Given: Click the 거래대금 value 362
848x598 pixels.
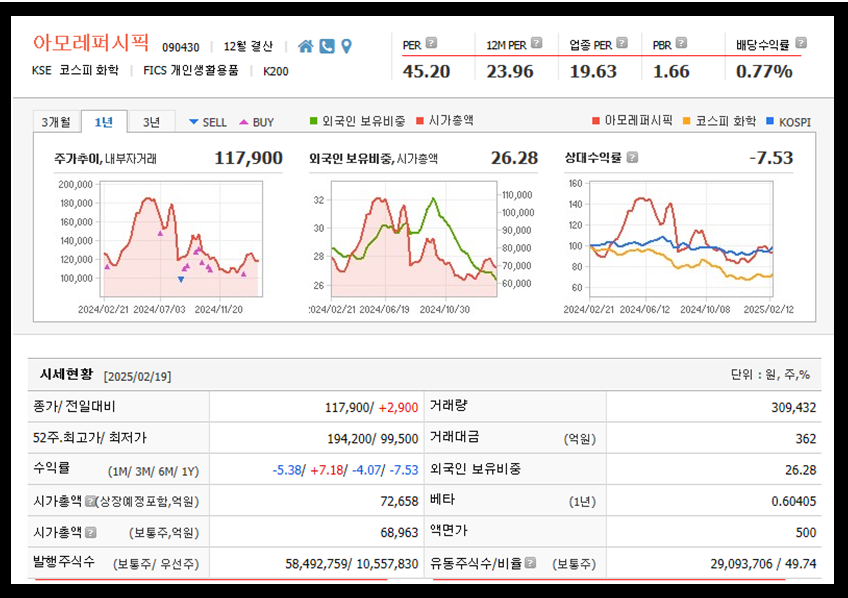Looking at the screenshot, I should pyautogui.click(x=806, y=439).
